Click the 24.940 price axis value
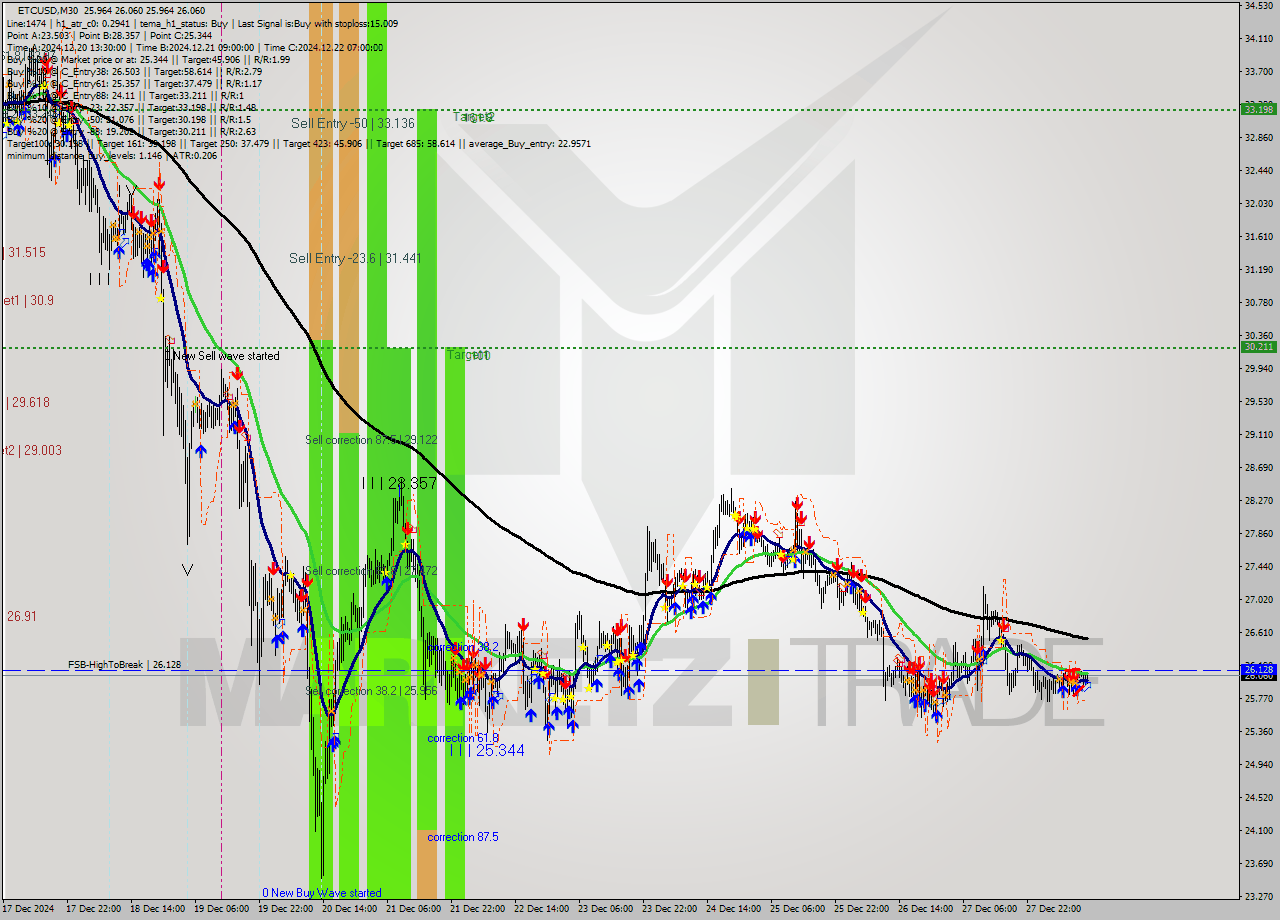The height and width of the screenshot is (920, 1280). coord(1258,765)
